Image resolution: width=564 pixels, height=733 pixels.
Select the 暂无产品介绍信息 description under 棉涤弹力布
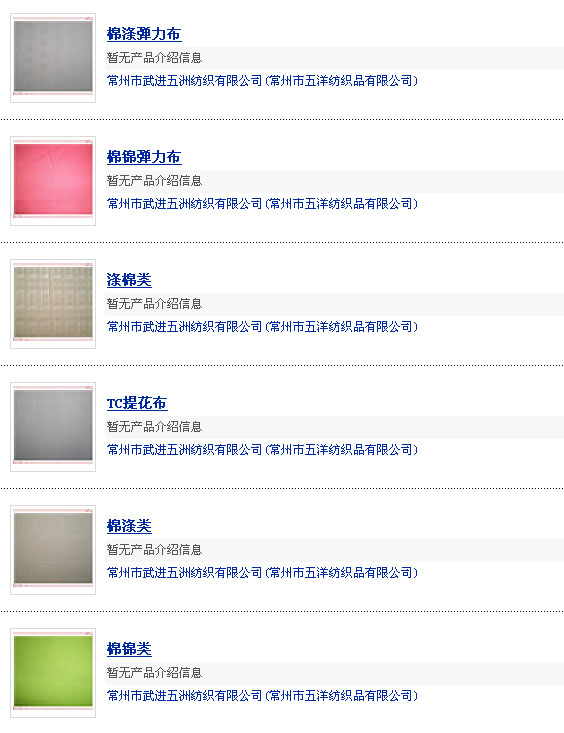pyautogui.click(x=154, y=58)
